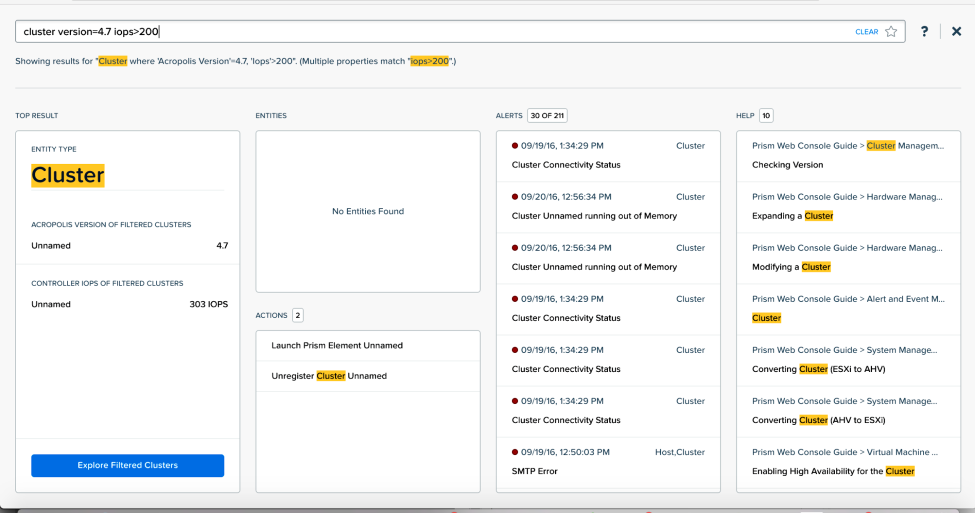
Task: Open the actions count badge 2
Action: pos(298,315)
